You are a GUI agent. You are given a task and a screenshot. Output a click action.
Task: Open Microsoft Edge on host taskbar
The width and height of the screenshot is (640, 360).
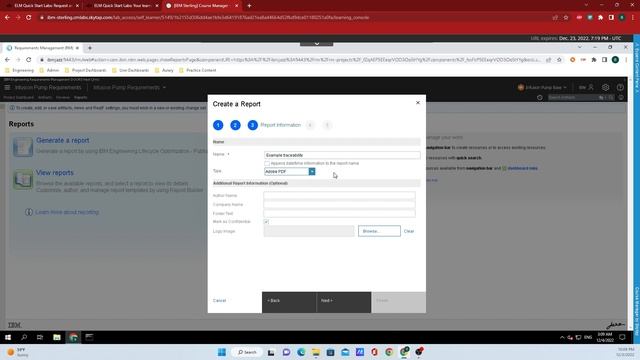(x=301, y=352)
